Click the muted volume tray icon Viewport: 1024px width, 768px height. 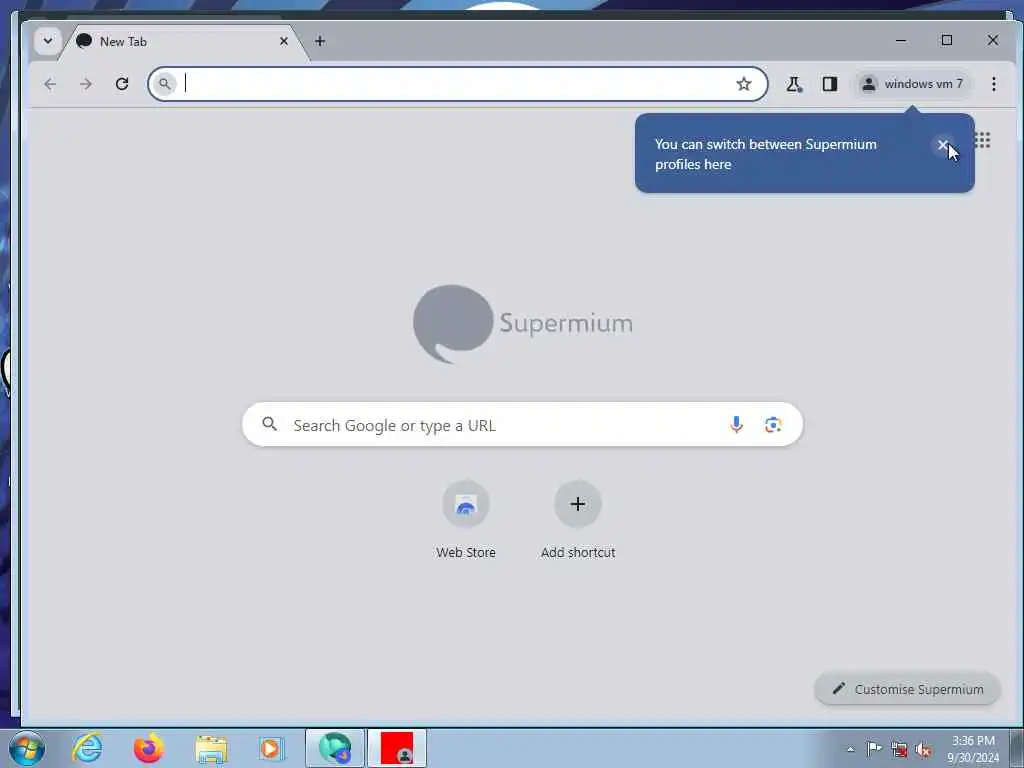923,749
